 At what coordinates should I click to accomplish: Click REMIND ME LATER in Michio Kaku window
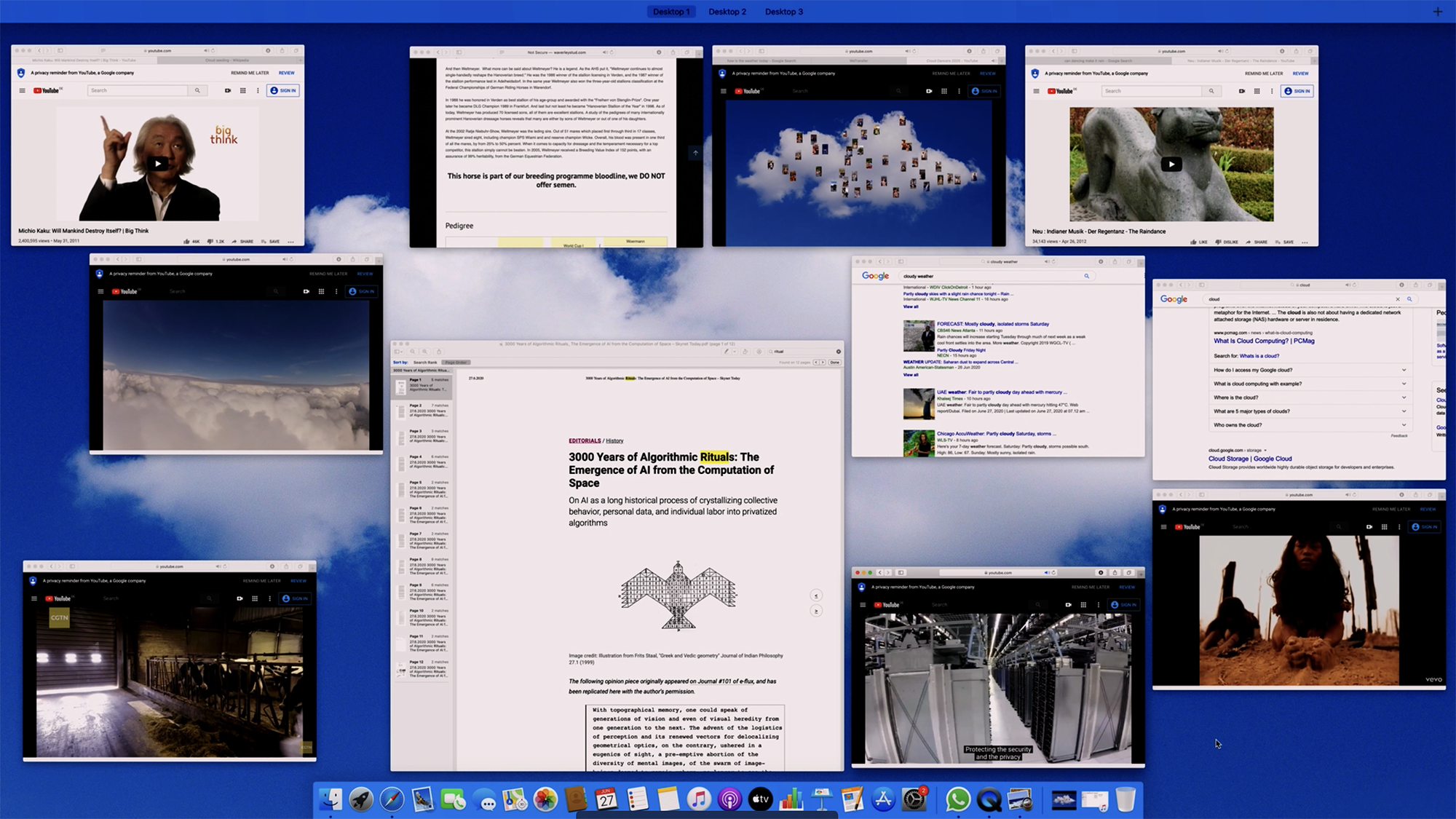[250, 73]
